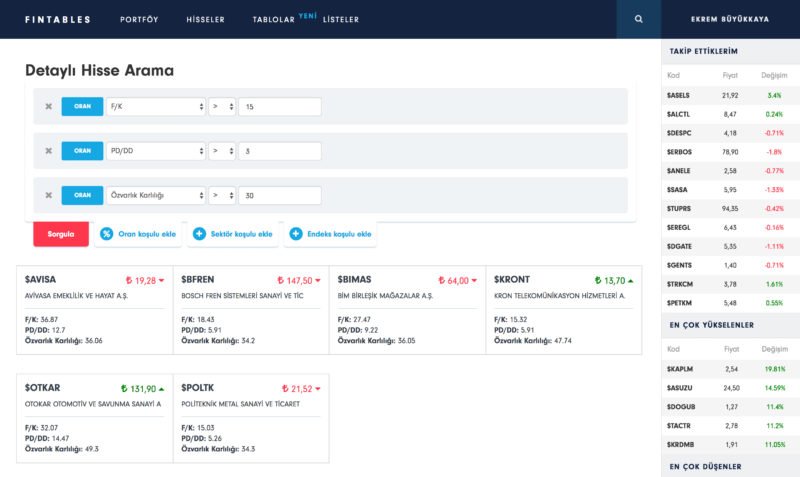Open the $BIMAS stock result card
The image size is (800, 477).
[406, 310]
